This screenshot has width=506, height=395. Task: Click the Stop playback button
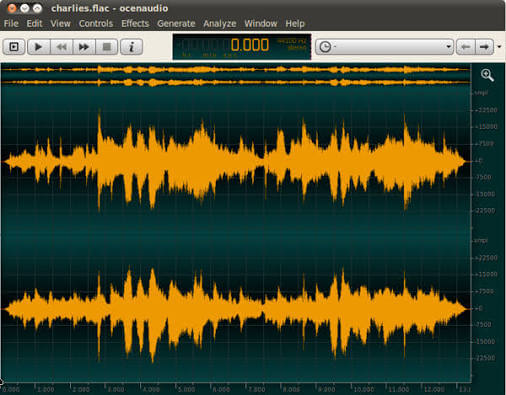tap(107, 47)
